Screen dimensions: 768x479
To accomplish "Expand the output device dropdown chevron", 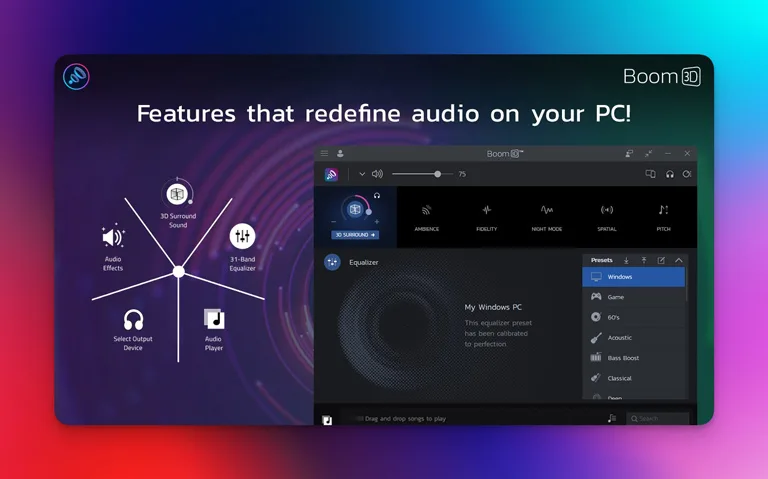I will coord(362,174).
